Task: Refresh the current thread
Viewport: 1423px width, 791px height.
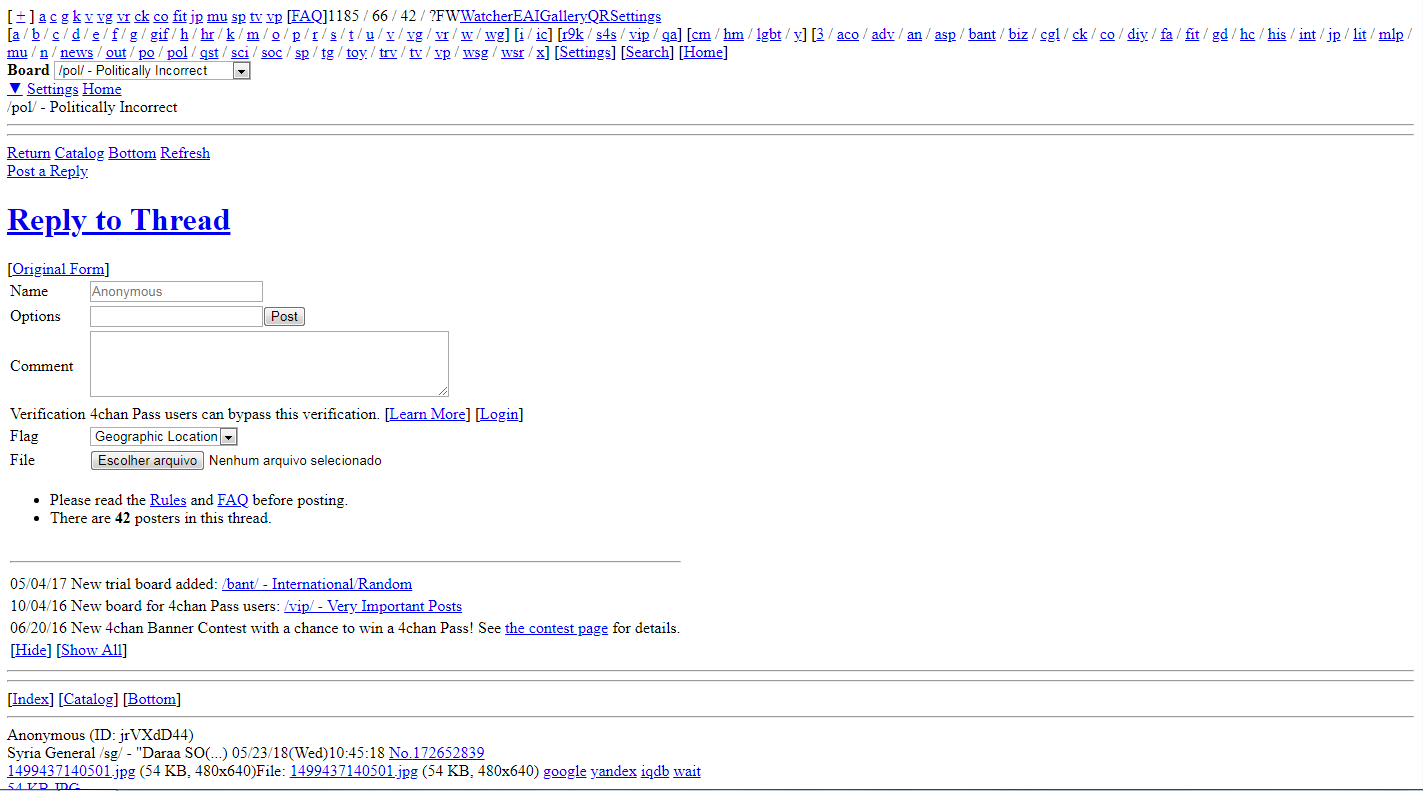Action: [x=184, y=152]
